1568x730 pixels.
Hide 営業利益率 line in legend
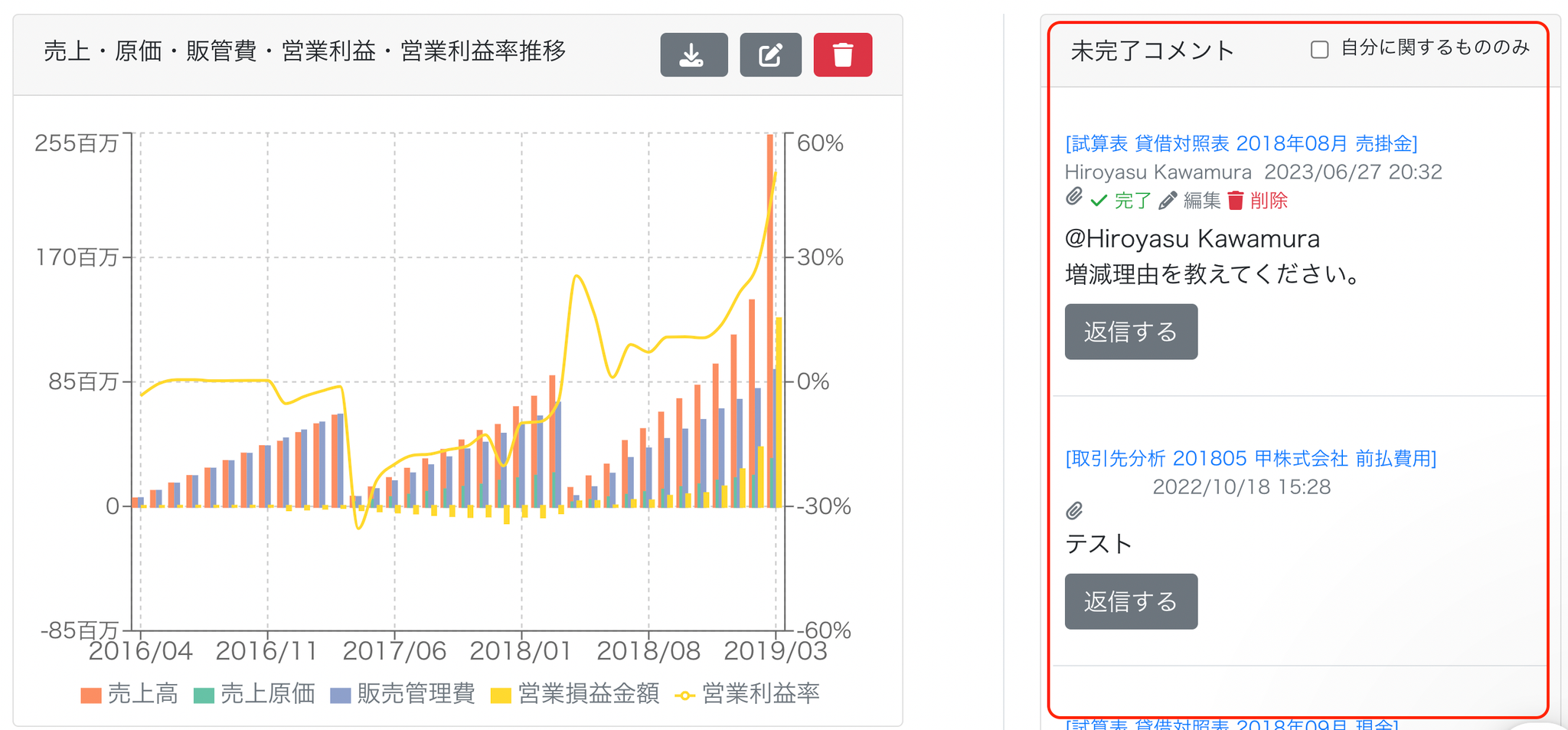point(747,694)
